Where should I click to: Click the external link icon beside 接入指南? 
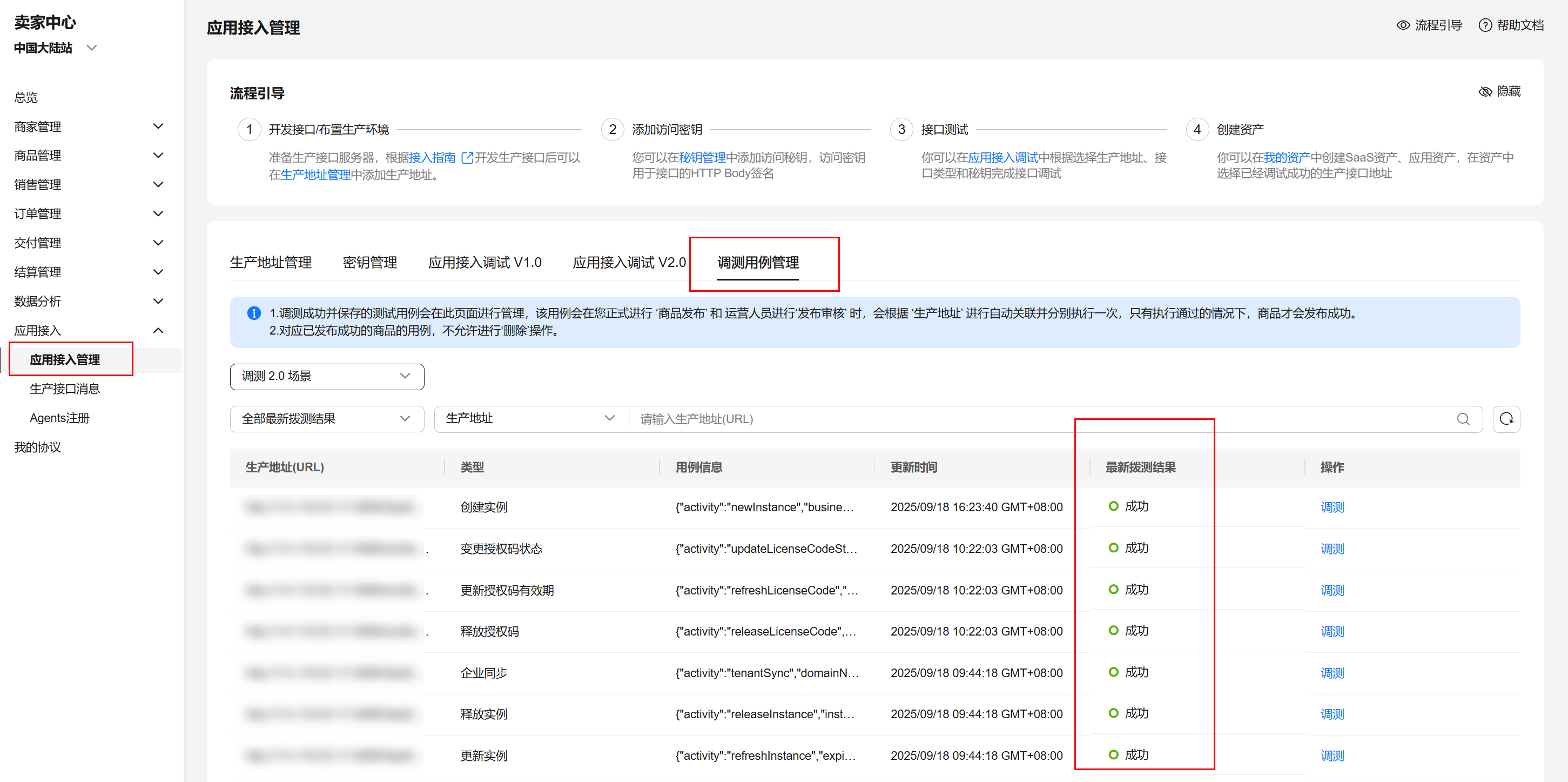click(467, 158)
